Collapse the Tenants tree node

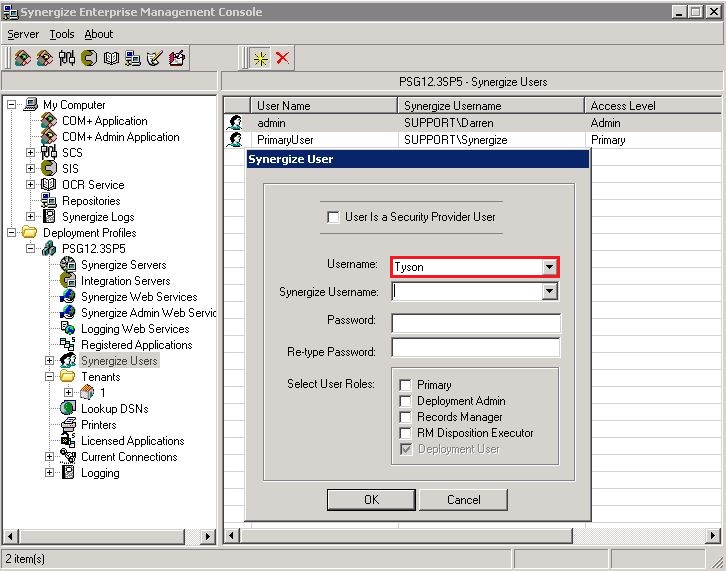[x=50, y=376]
